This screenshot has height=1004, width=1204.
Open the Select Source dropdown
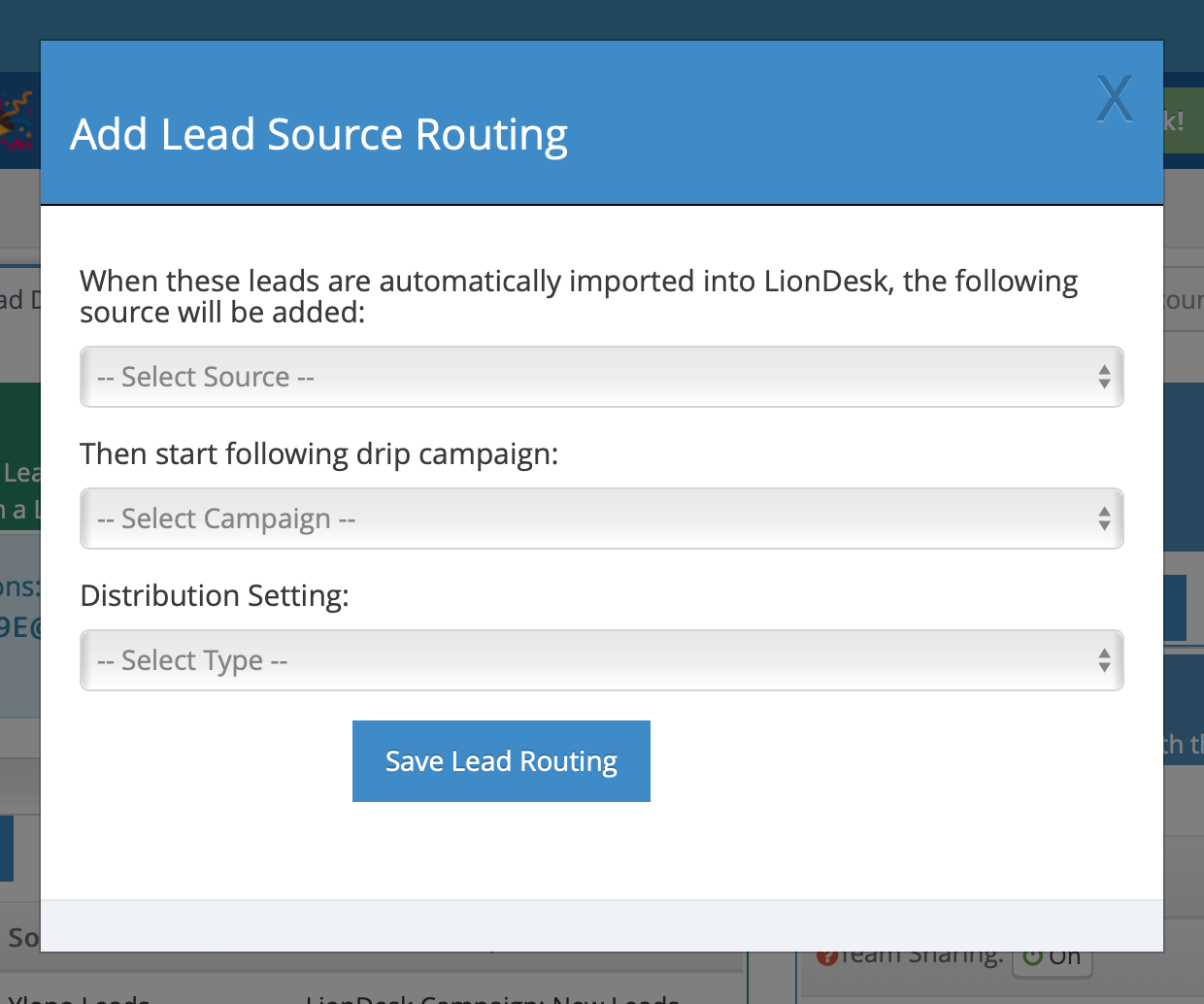coord(600,377)
